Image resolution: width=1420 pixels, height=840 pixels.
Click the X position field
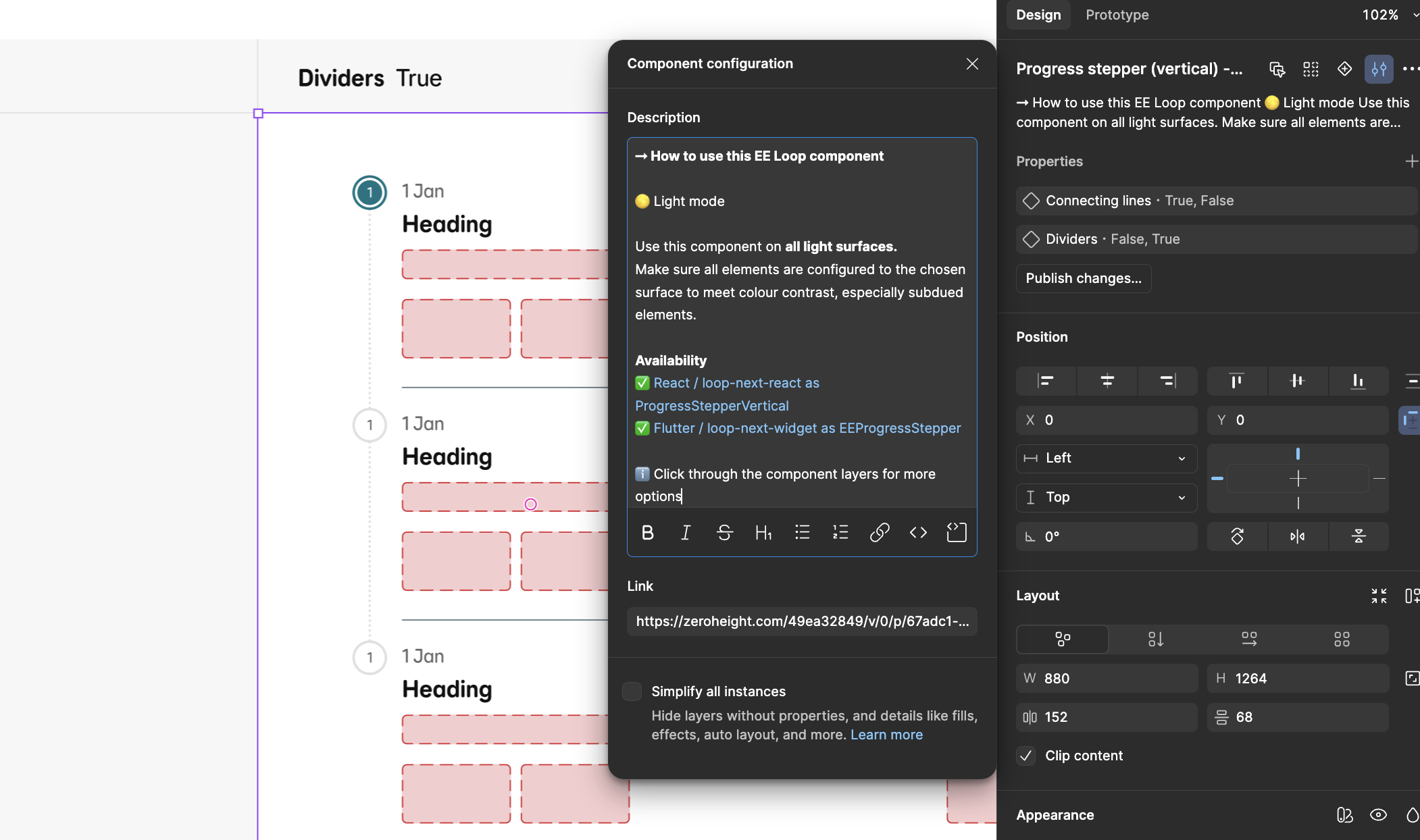point(1107,420)
